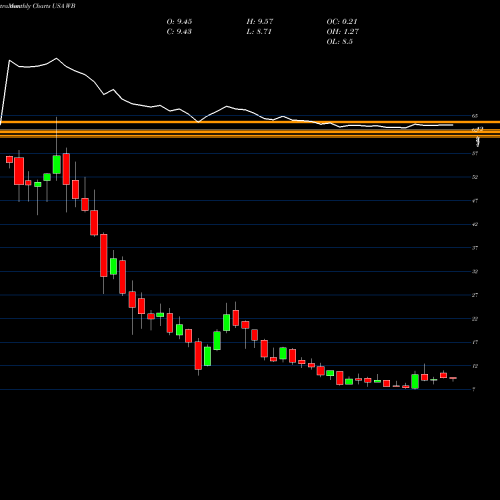Image resolution: width=500 pixels, height=500 pixels.
Task: Click the 'OL: 8.5' readout
Action: click(x=339, y=42)
